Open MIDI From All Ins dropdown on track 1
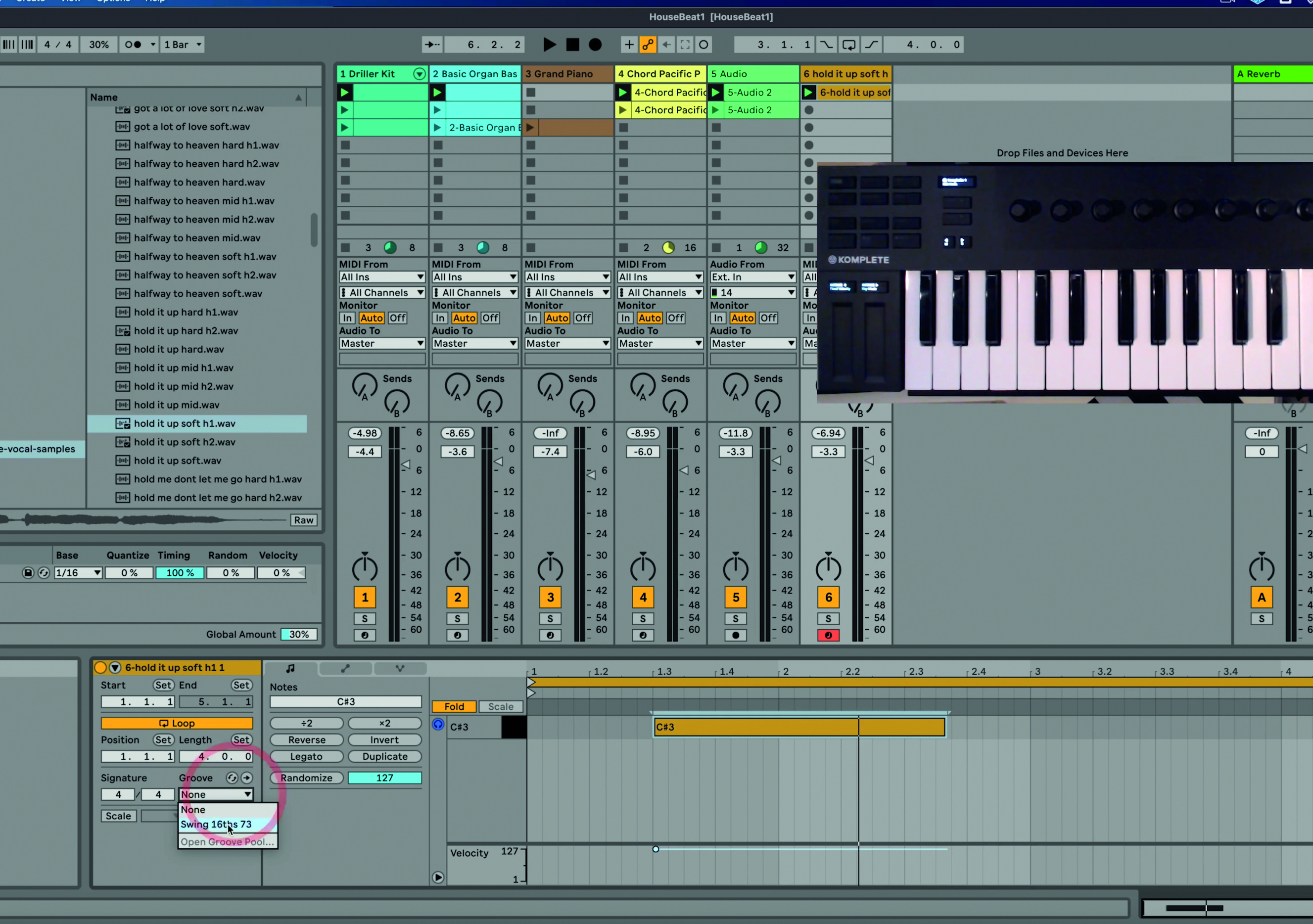Screen dimensions: 1313x924 382,277
